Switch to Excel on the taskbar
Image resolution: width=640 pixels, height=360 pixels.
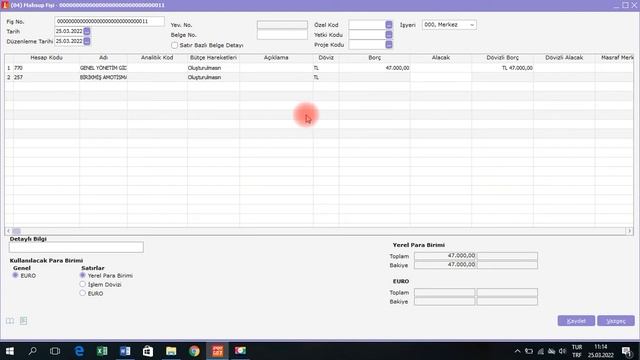[102, 351]
